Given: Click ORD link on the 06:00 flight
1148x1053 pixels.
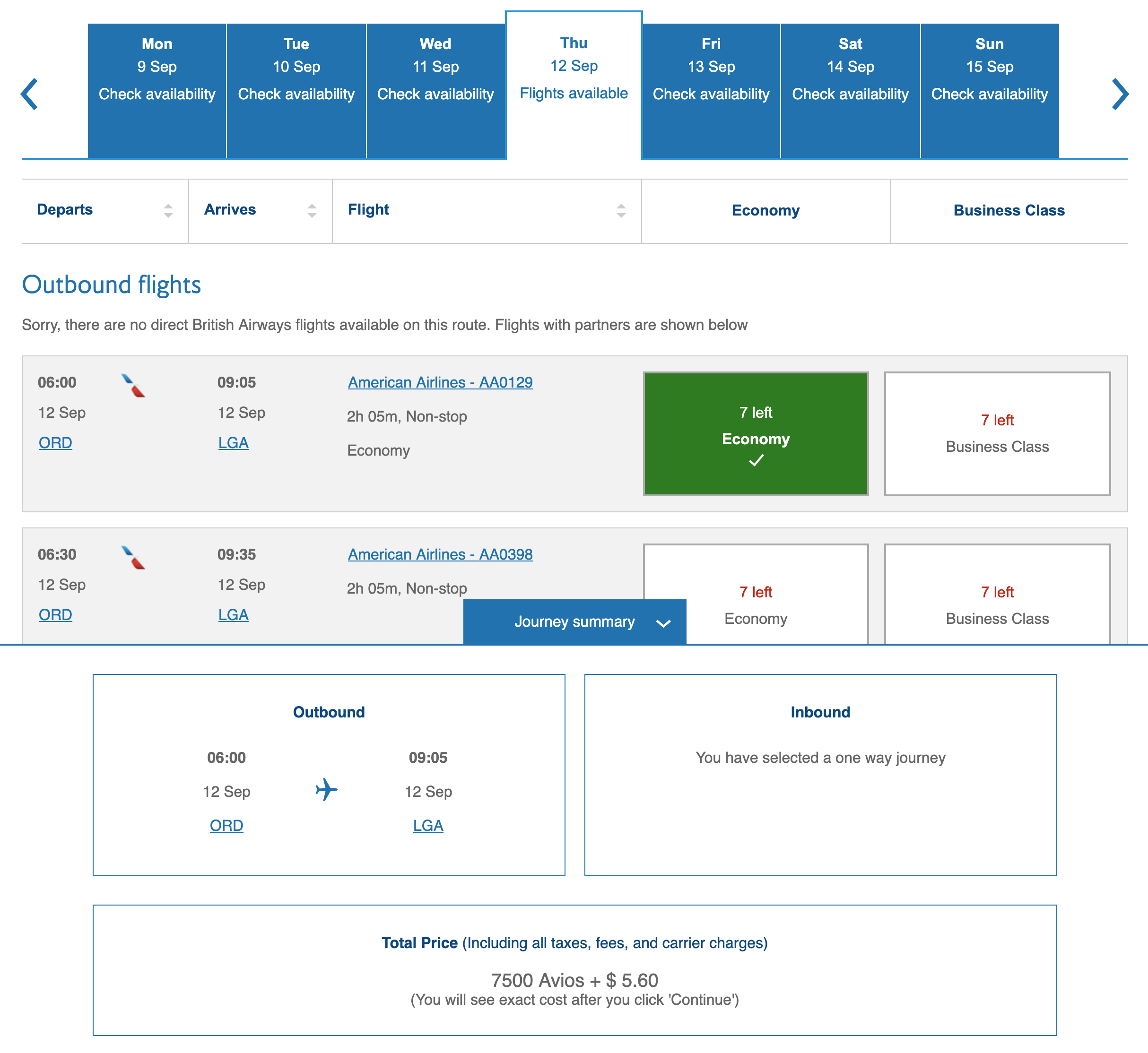Looking at the screenshot, I should pyautogui.click(x=55, y=443).
